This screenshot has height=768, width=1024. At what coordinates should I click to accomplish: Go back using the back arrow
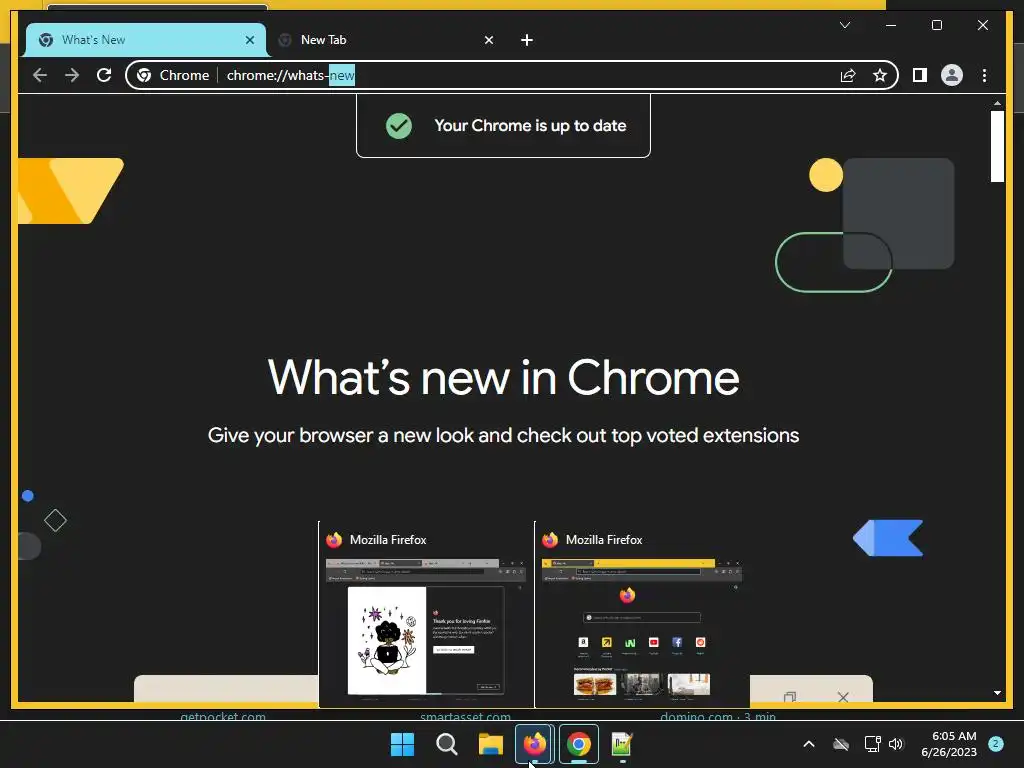coord(40,75)
